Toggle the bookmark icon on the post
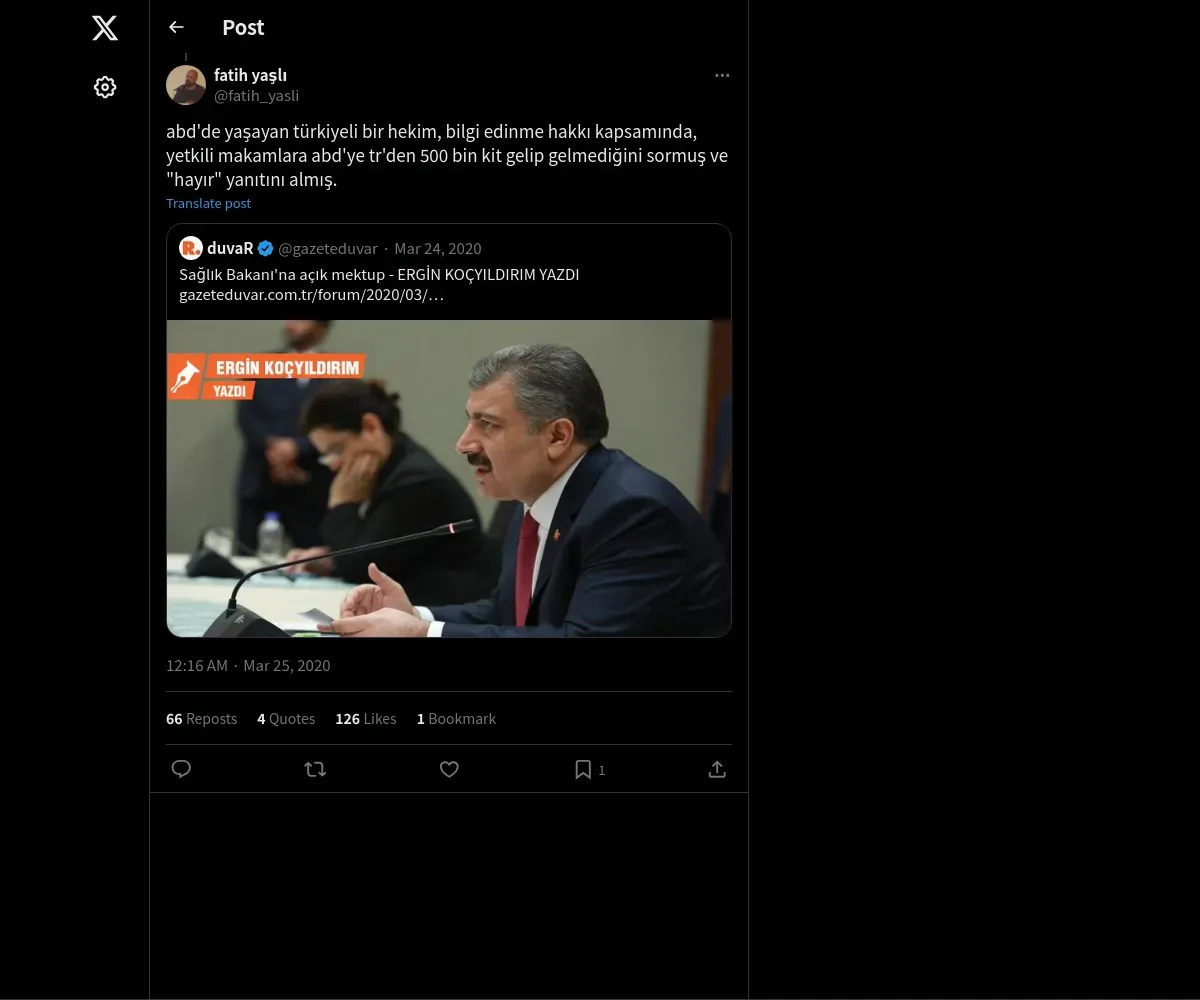This screenshot has height=1000, width=1200. pyautogui.click(x=583, y=769)
